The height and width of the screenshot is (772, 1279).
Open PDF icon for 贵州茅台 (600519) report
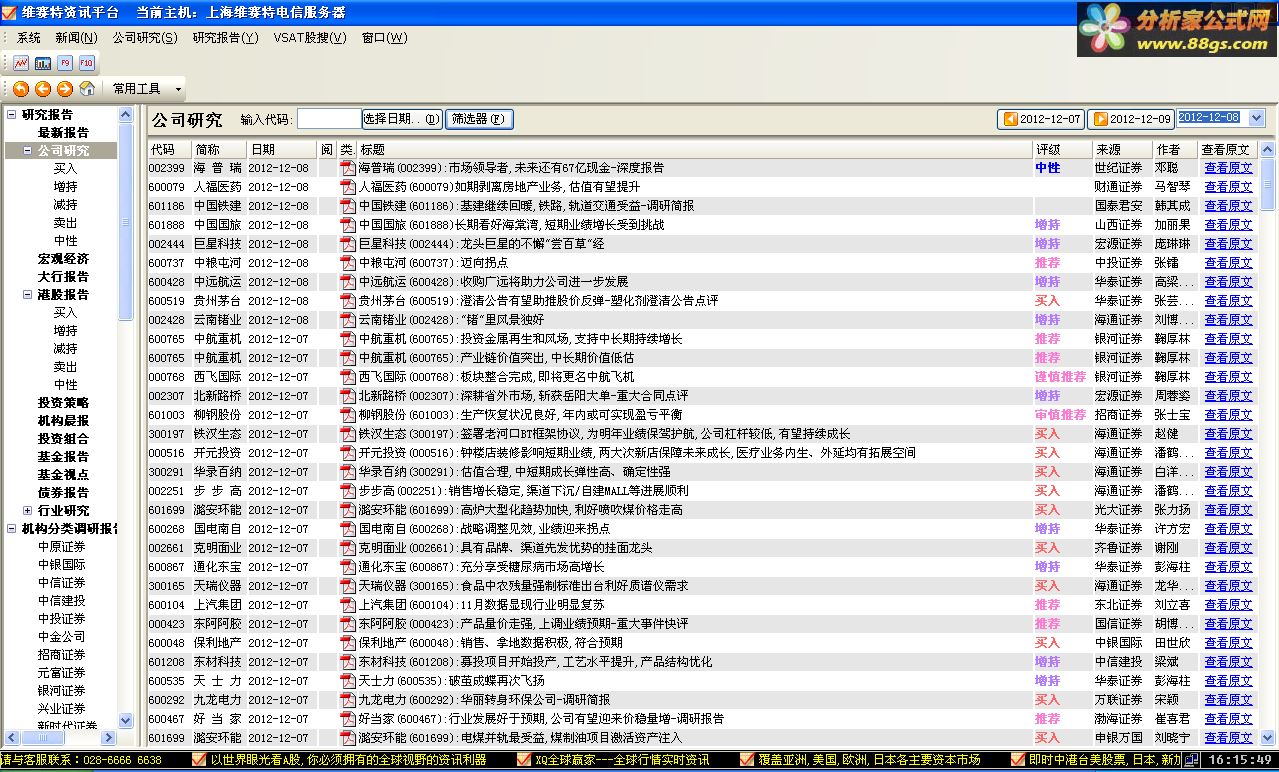point(348,301)
